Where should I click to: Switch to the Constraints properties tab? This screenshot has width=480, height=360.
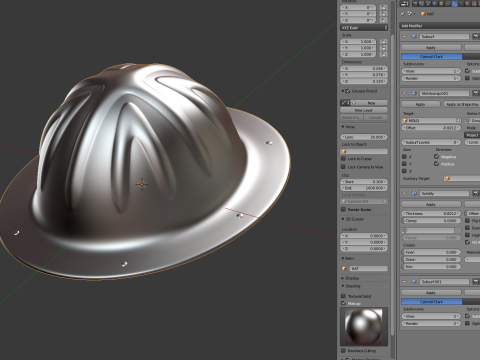coord(448,4)
